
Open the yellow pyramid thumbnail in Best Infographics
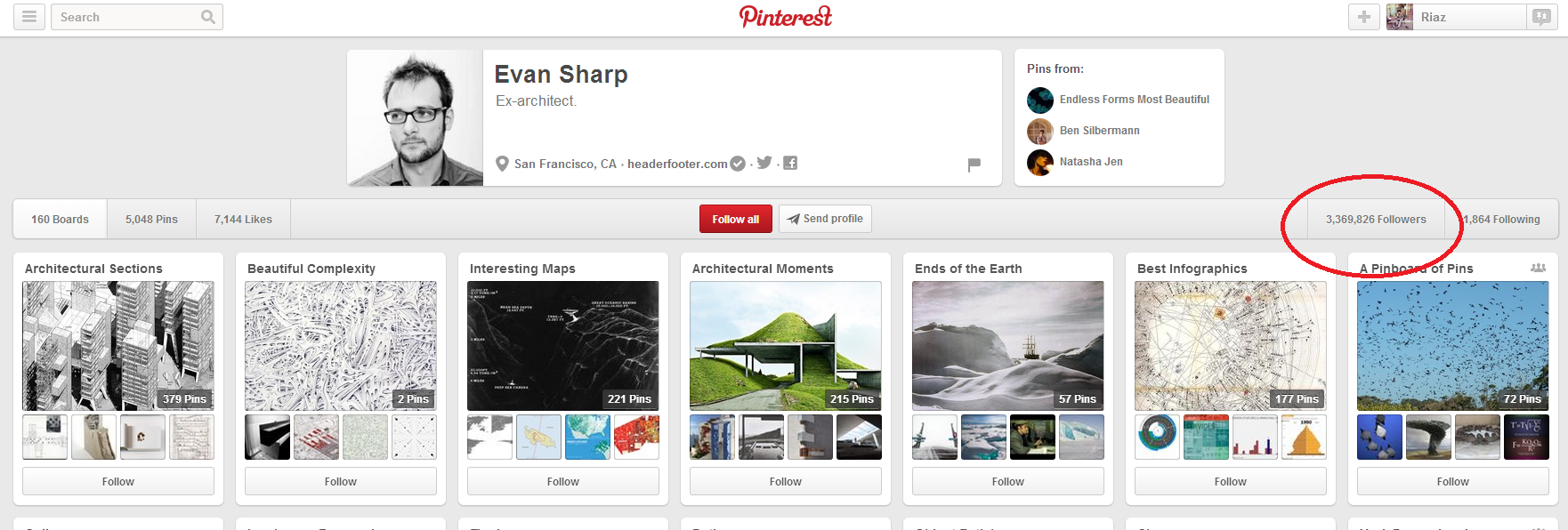click(1304, 438)
